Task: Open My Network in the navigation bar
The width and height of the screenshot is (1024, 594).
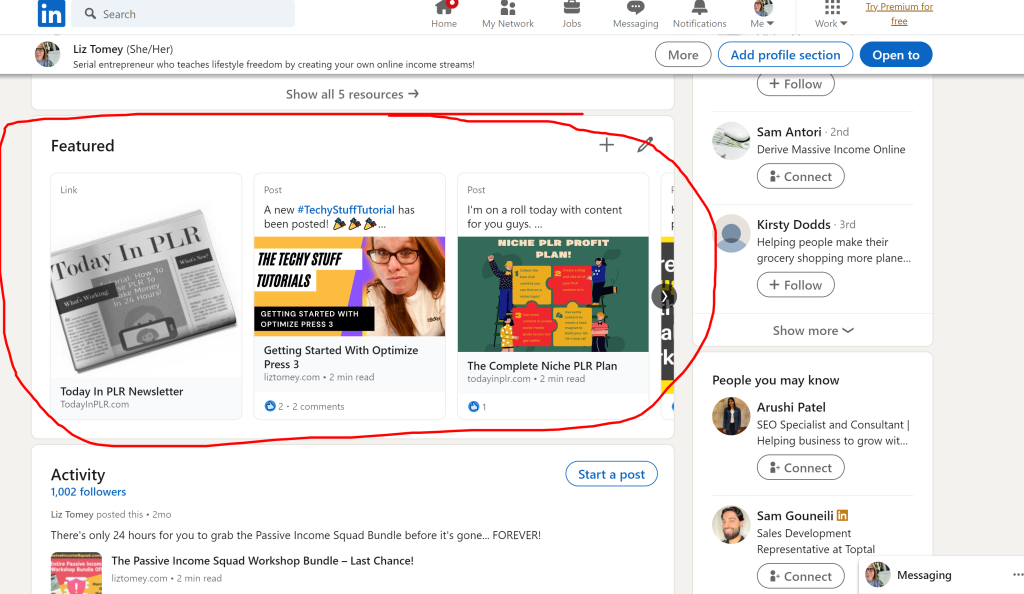Action: [x=507, y=15]
